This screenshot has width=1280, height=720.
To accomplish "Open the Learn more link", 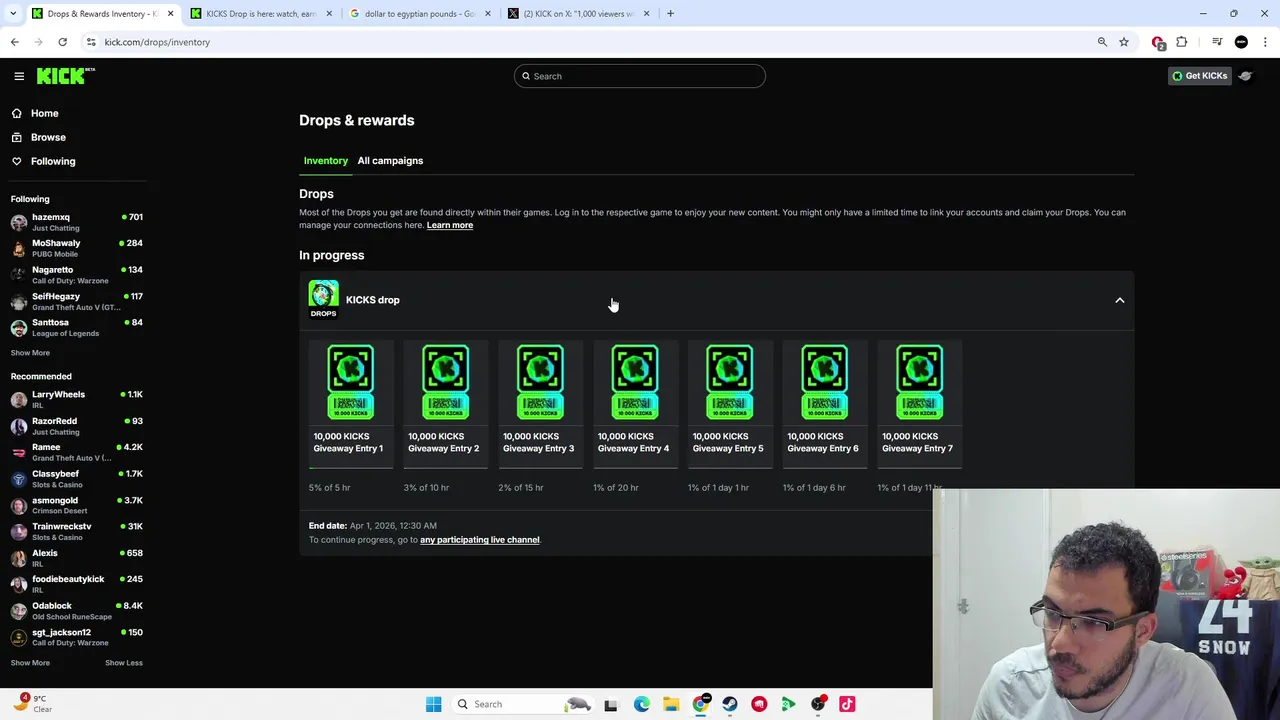I will point(450,225).
